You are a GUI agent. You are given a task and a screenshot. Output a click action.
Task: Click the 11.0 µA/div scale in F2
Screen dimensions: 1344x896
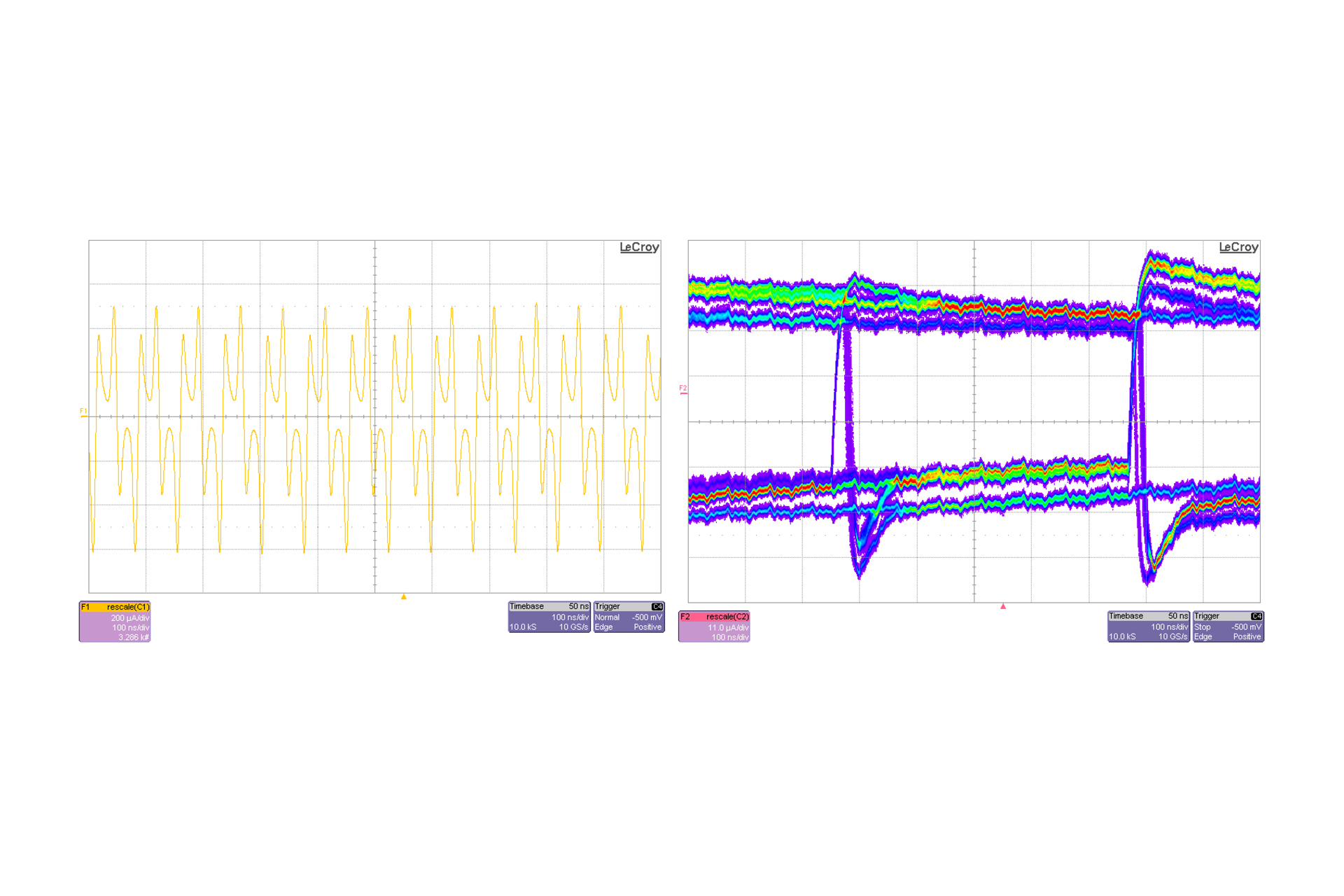coord(728,628)
